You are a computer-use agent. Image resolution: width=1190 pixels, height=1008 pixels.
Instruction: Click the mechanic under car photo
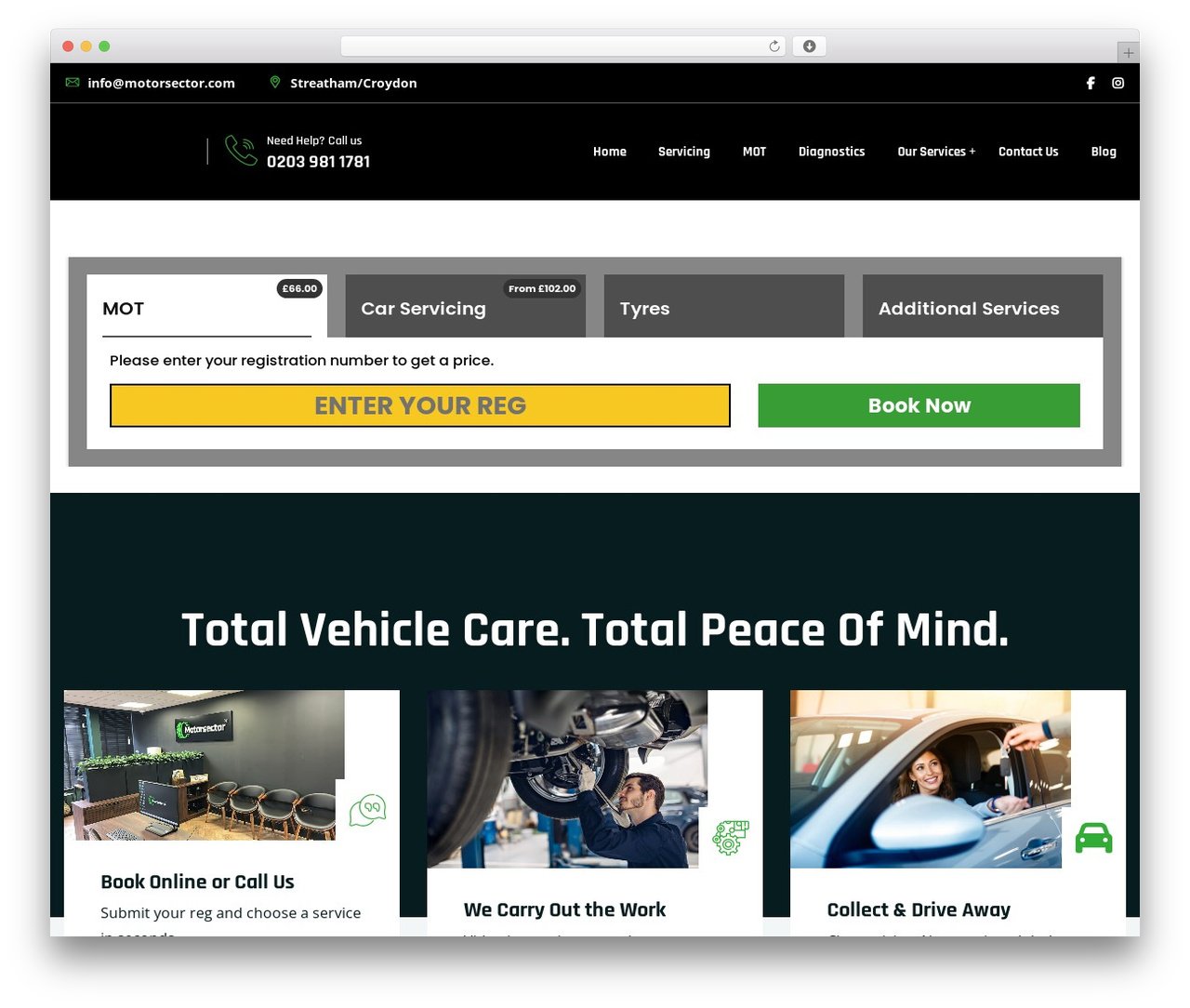pyautogui.click(x=567, y=779)
